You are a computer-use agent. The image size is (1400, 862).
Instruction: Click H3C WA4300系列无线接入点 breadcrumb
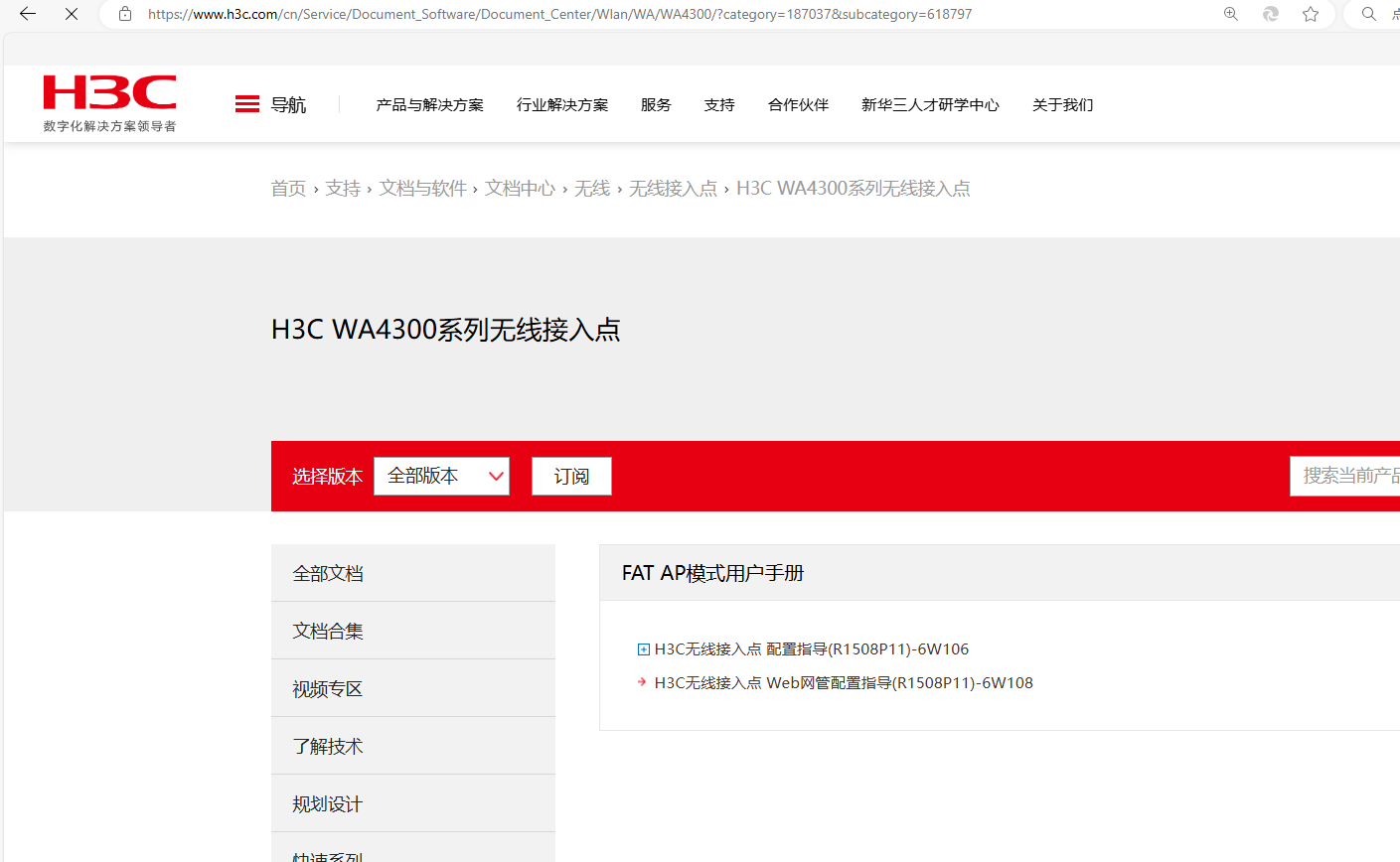click(853, 189)
